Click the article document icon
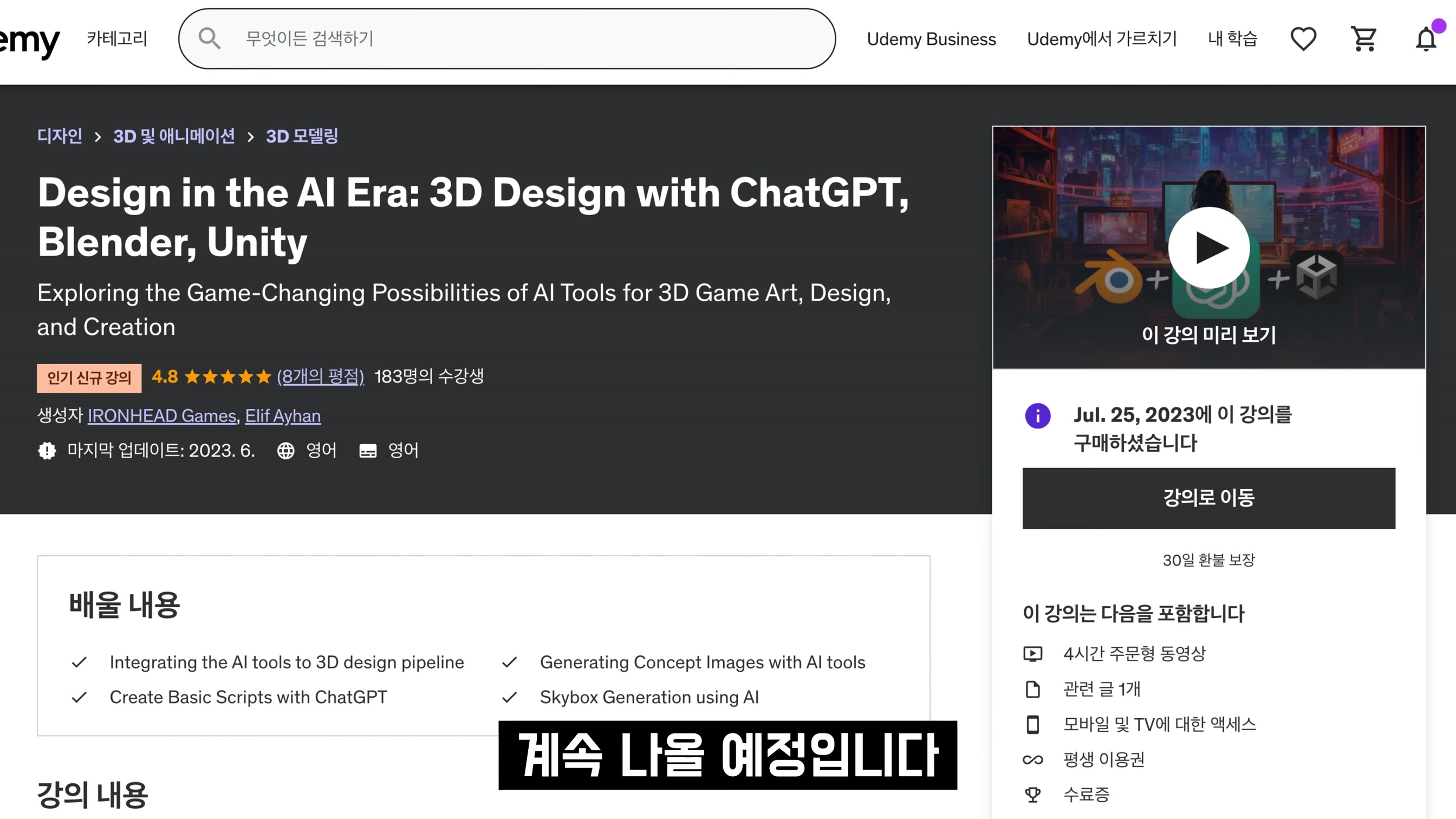This screenshot has width=1456, height=819. (x=1032, y=689)
